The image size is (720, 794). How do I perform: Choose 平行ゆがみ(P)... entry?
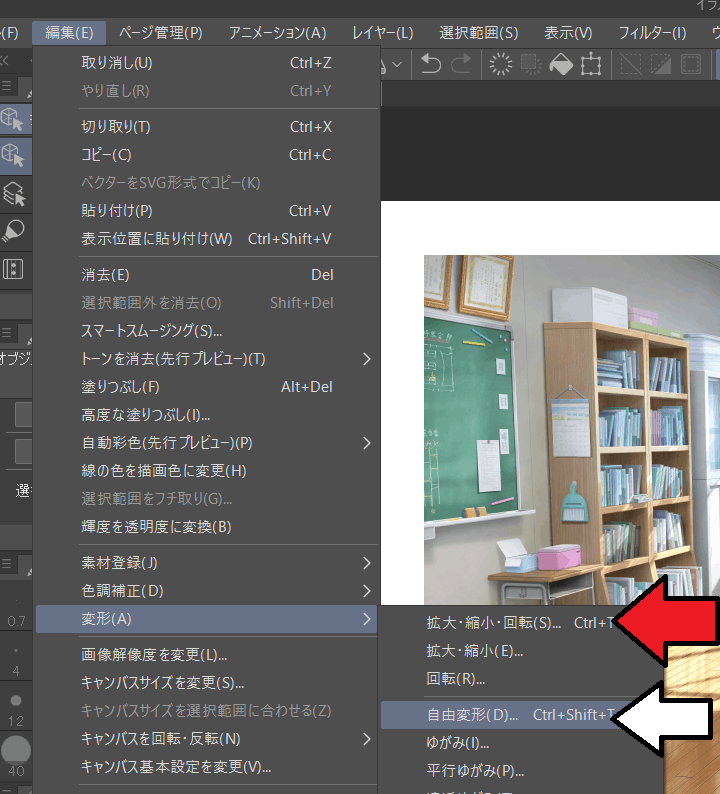pos(522,771)
